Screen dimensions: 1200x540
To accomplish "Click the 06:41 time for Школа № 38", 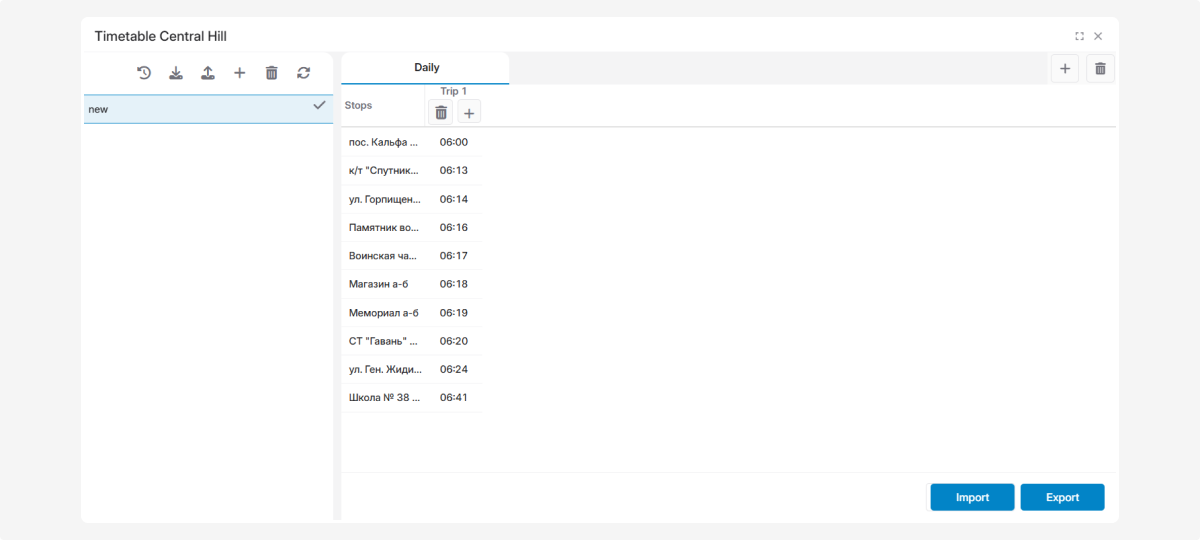I will coord(454,398).
